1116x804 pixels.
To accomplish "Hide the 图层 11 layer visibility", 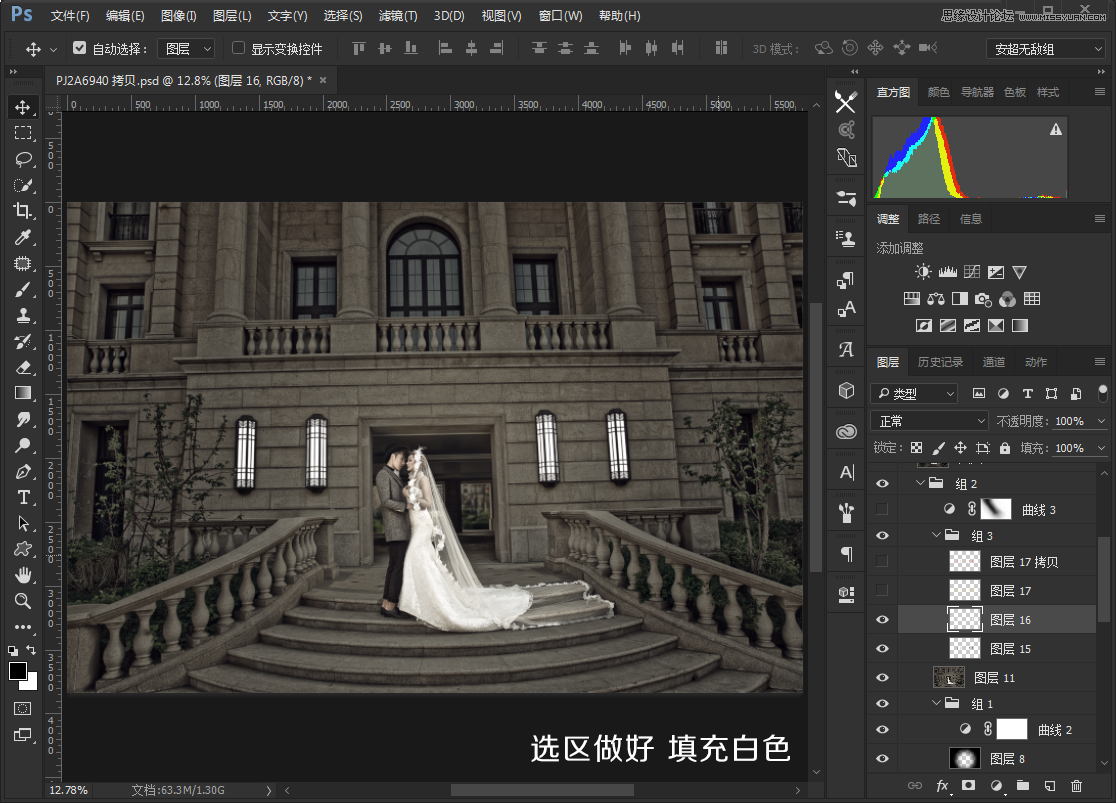I will (882, 677).
